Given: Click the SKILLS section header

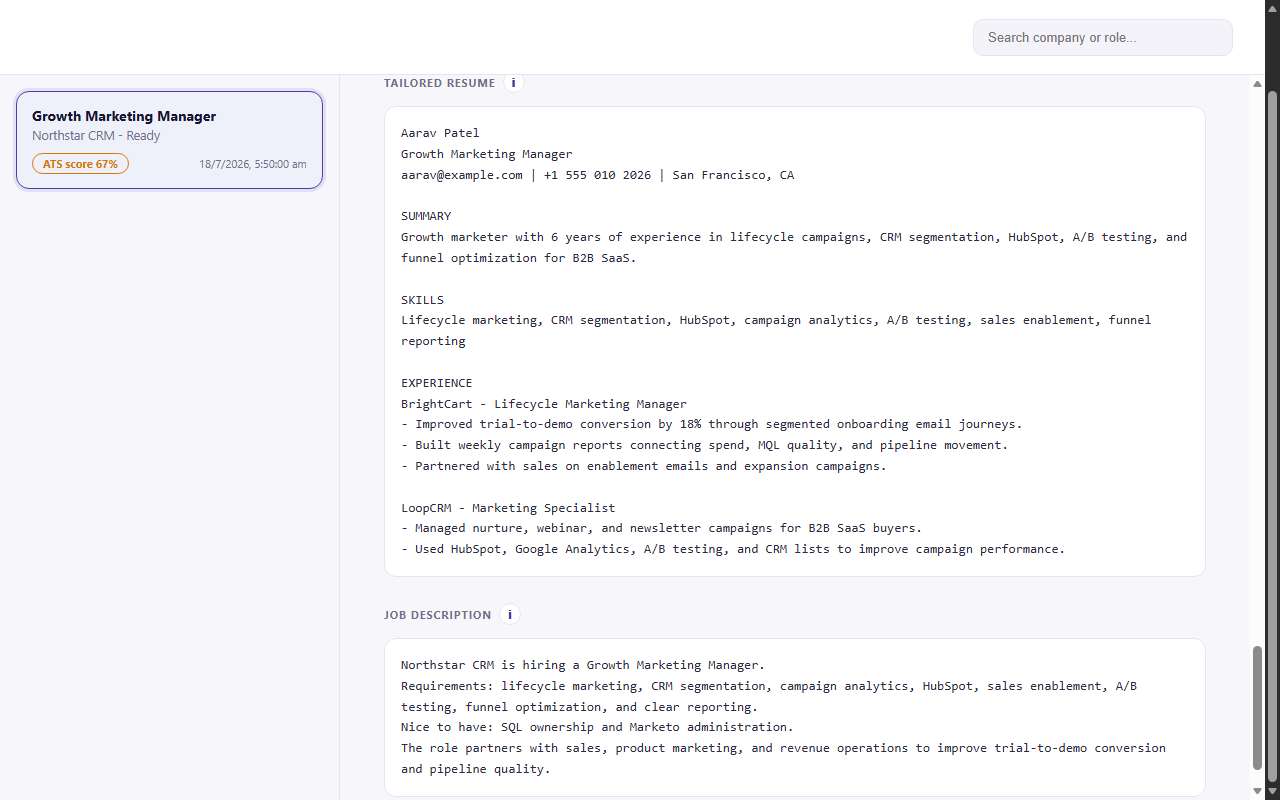Looking at the screenshot, I should (422, 300).
